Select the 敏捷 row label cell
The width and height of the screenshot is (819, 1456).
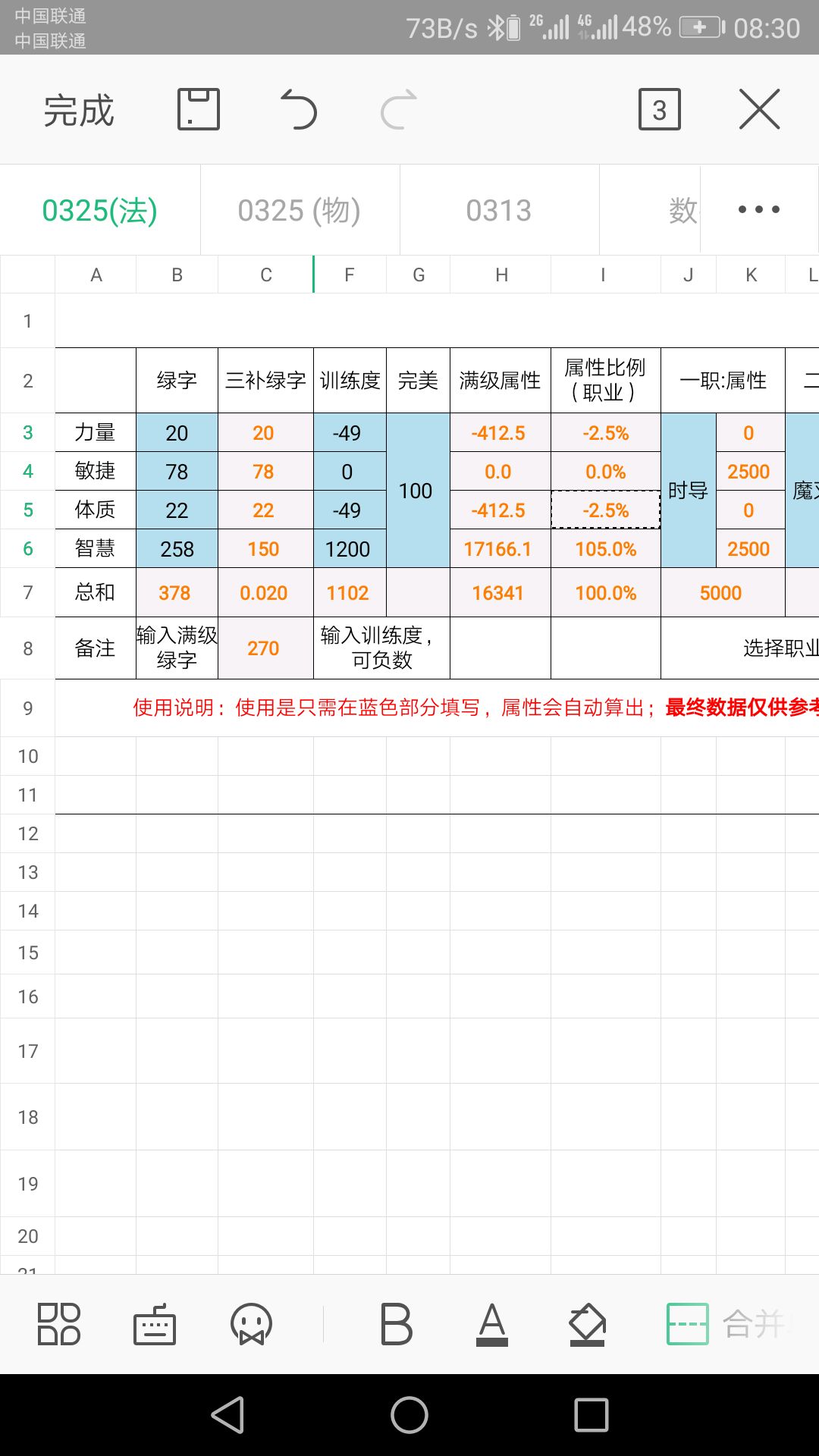(x=96, y=471)
